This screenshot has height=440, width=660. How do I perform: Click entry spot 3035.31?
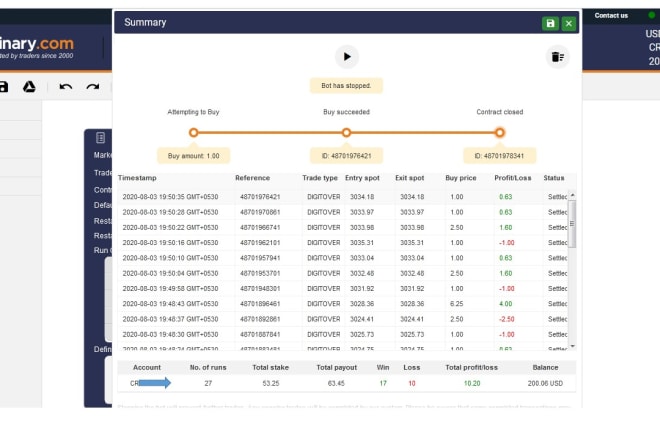click(x=362, y=243)
